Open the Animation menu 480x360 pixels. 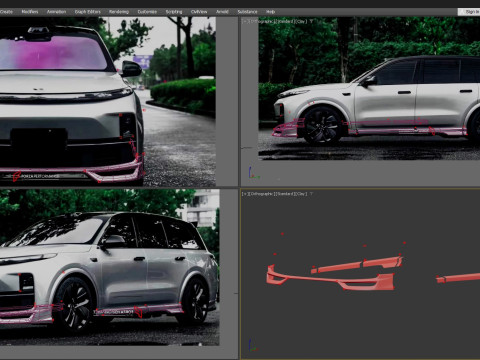[x=56, y=12]
